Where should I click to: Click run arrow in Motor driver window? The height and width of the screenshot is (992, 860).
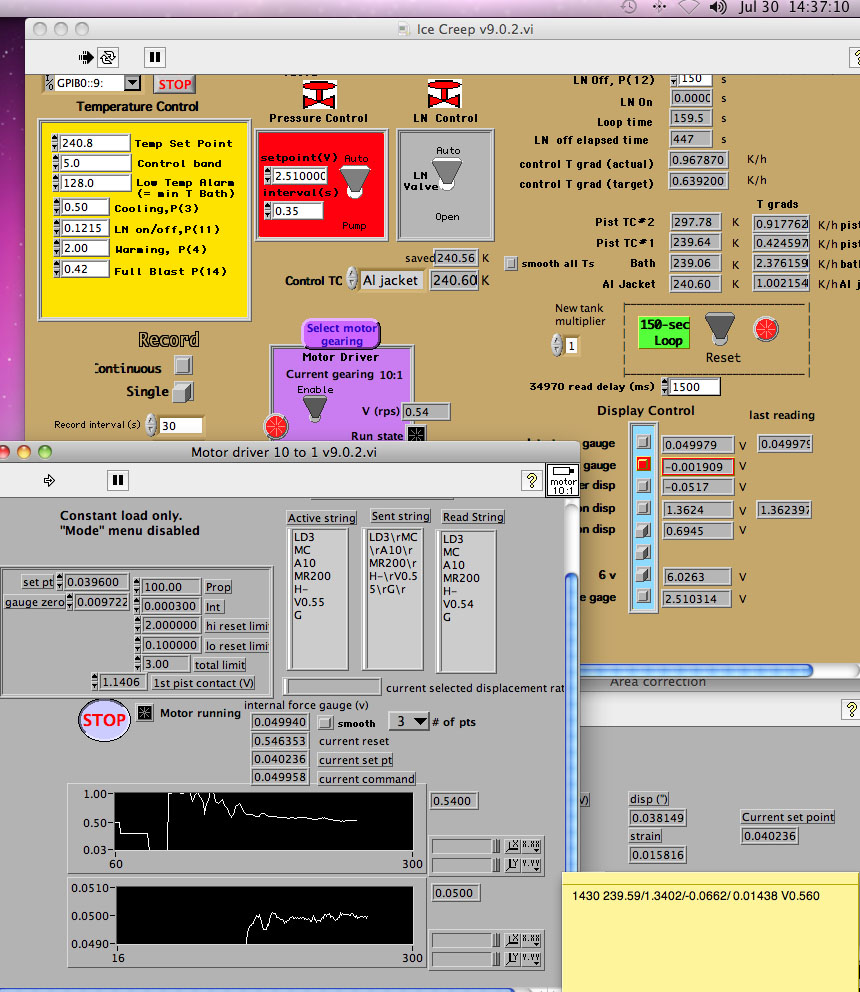pos(50,480)
